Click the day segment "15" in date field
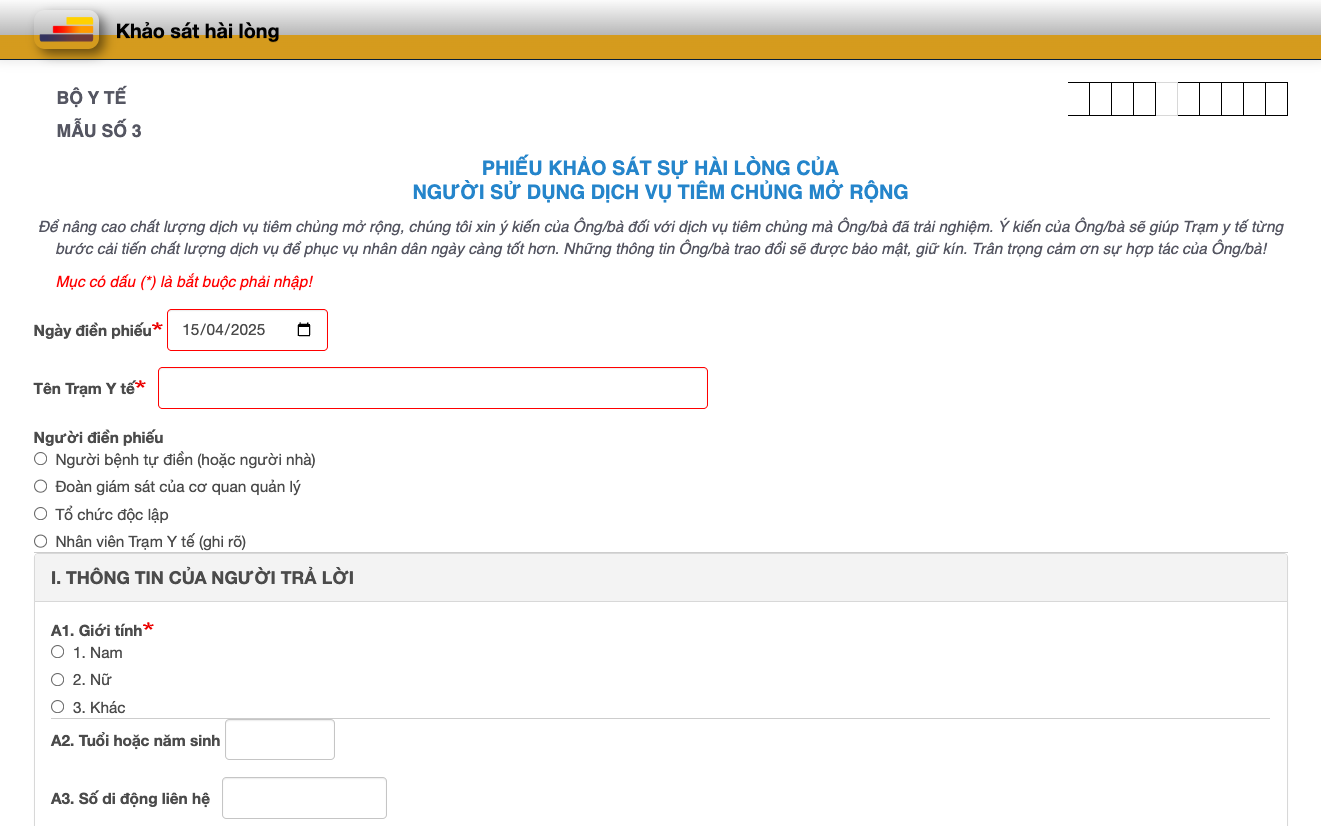This screenshot has width=1321, height=826. [x=192, y=330]
